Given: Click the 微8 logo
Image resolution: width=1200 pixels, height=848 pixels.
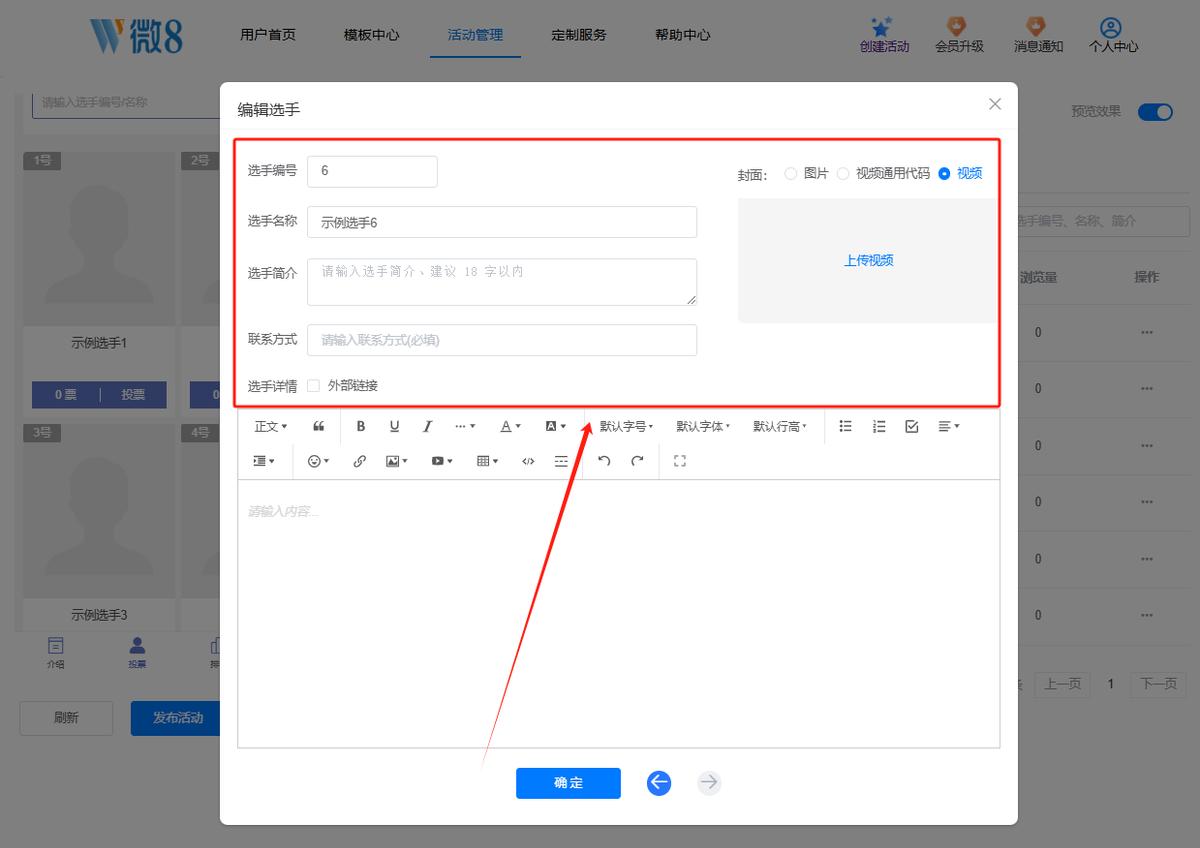Looking at the screenshot, I should (x=136, y=35).
